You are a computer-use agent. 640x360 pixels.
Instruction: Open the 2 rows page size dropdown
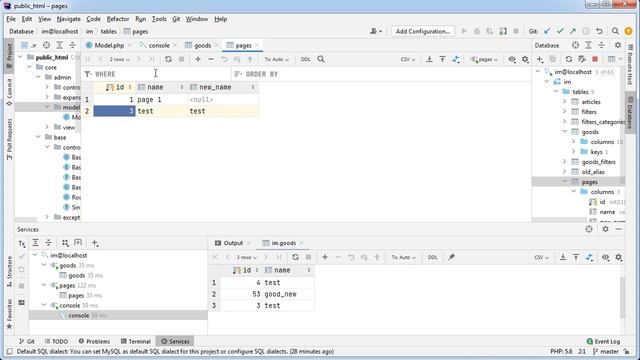[x=120, y=59]
